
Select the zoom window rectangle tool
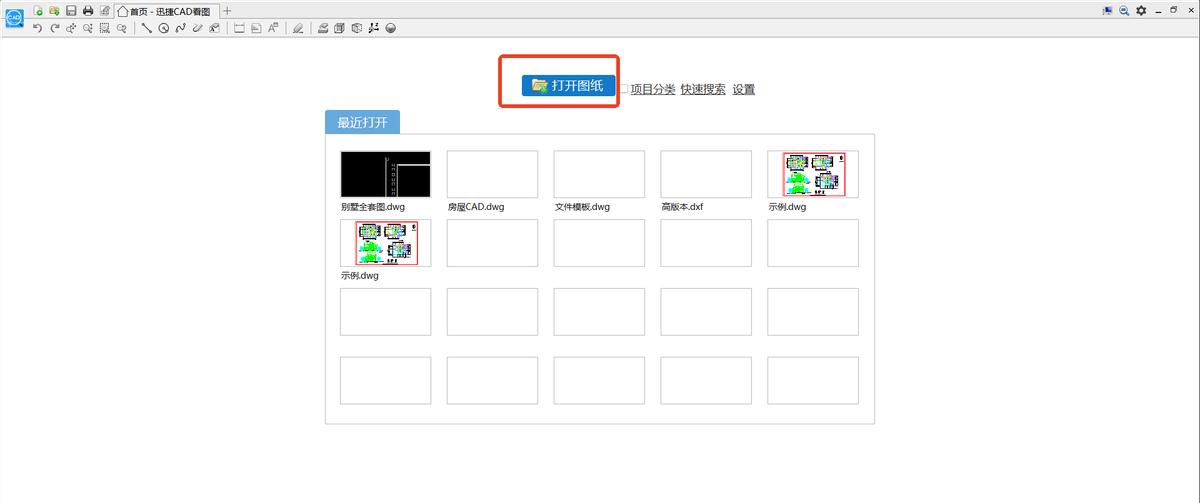point(104,28)
